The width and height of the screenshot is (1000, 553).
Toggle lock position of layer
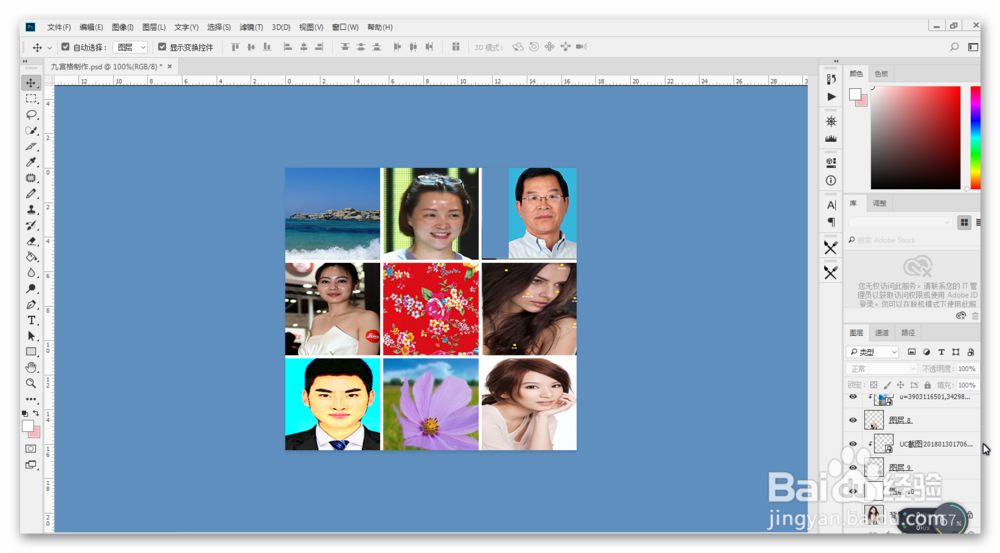901,385
